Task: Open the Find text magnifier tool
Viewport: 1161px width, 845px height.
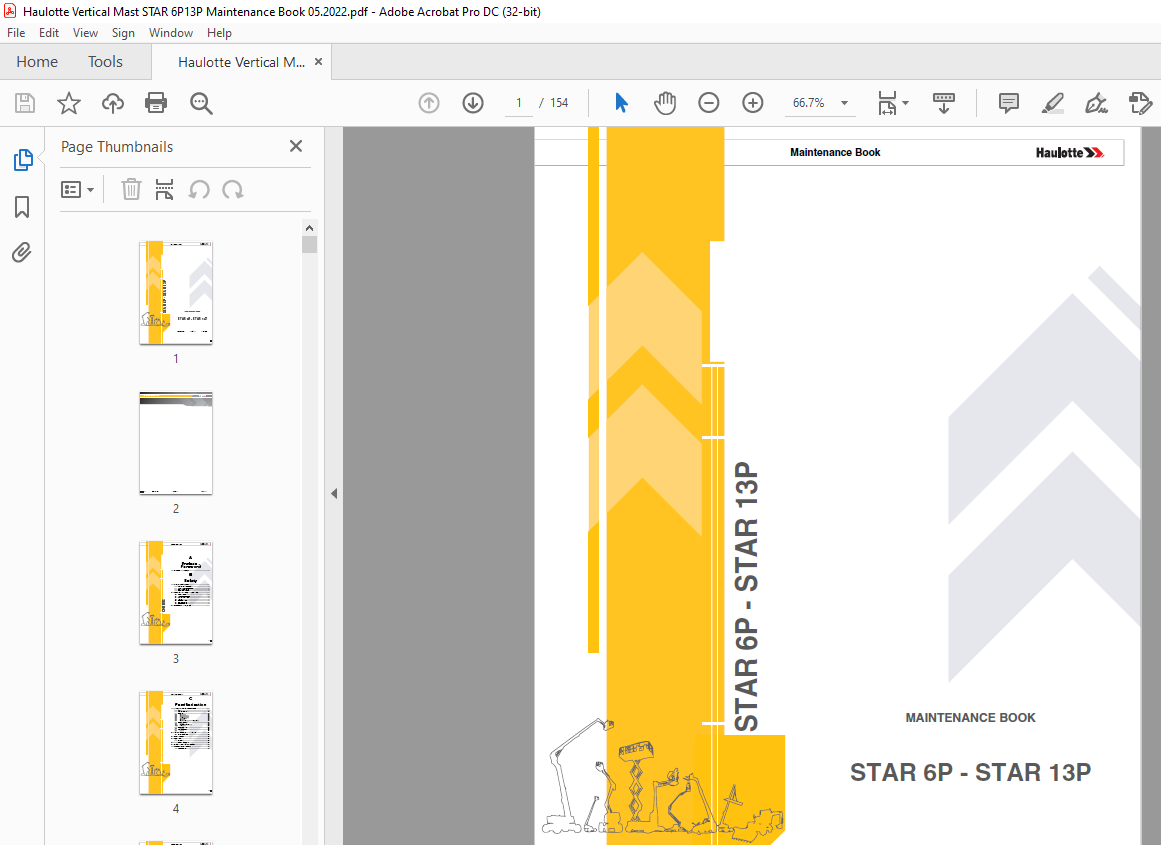Action: tap(201, 103)
